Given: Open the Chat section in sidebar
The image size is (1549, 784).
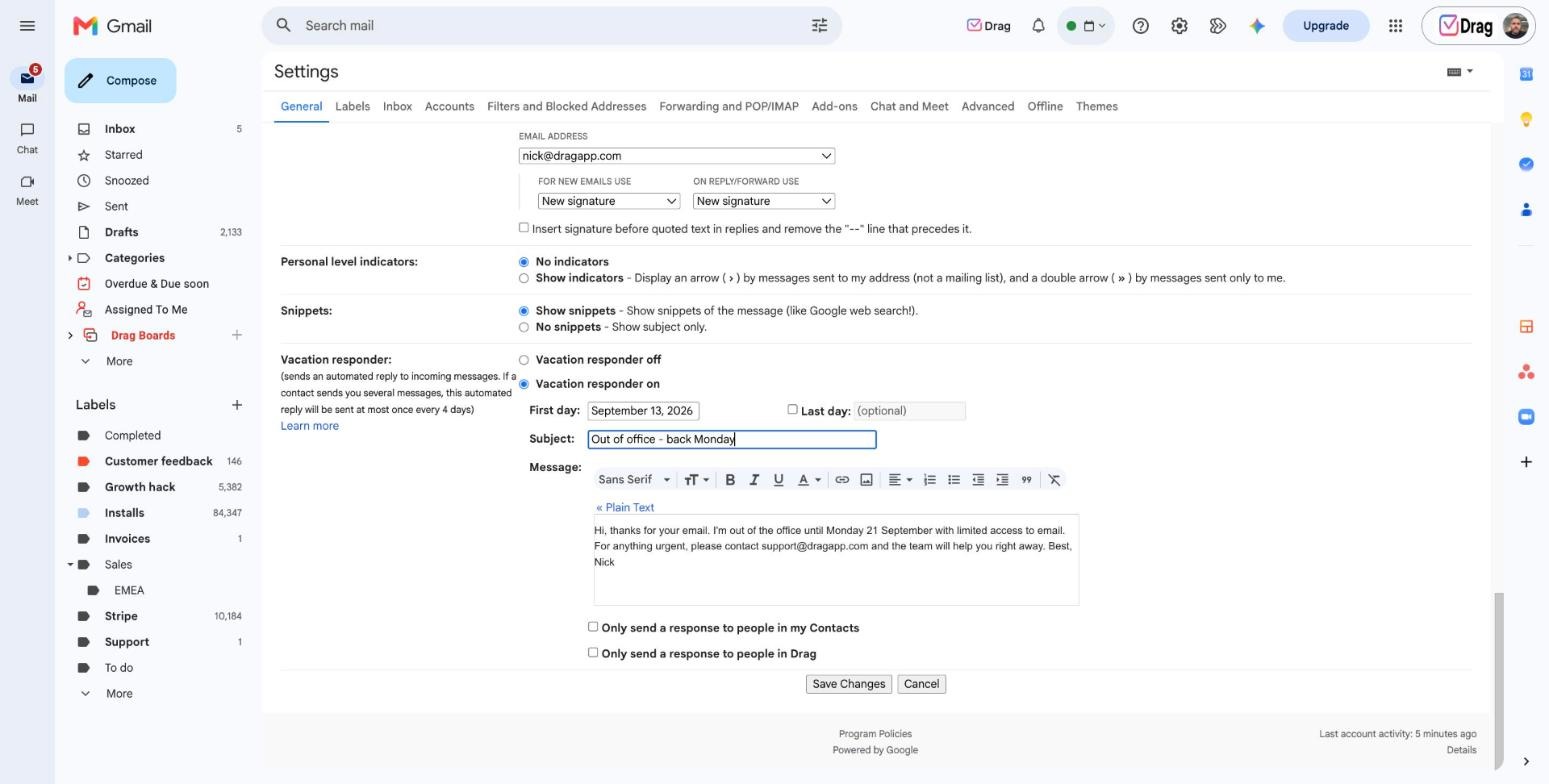Looking at the screenshot, I should click(x=27, y=138).
